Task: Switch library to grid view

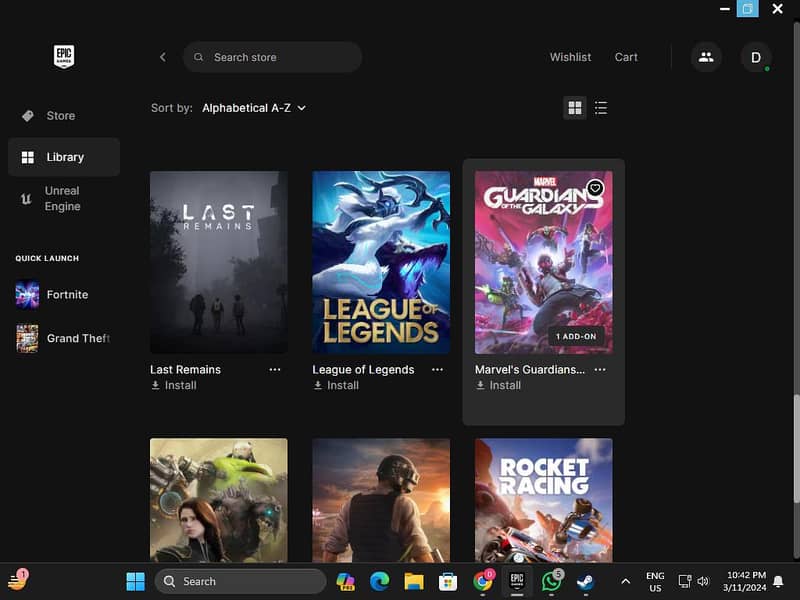Action: pos(575,107)
